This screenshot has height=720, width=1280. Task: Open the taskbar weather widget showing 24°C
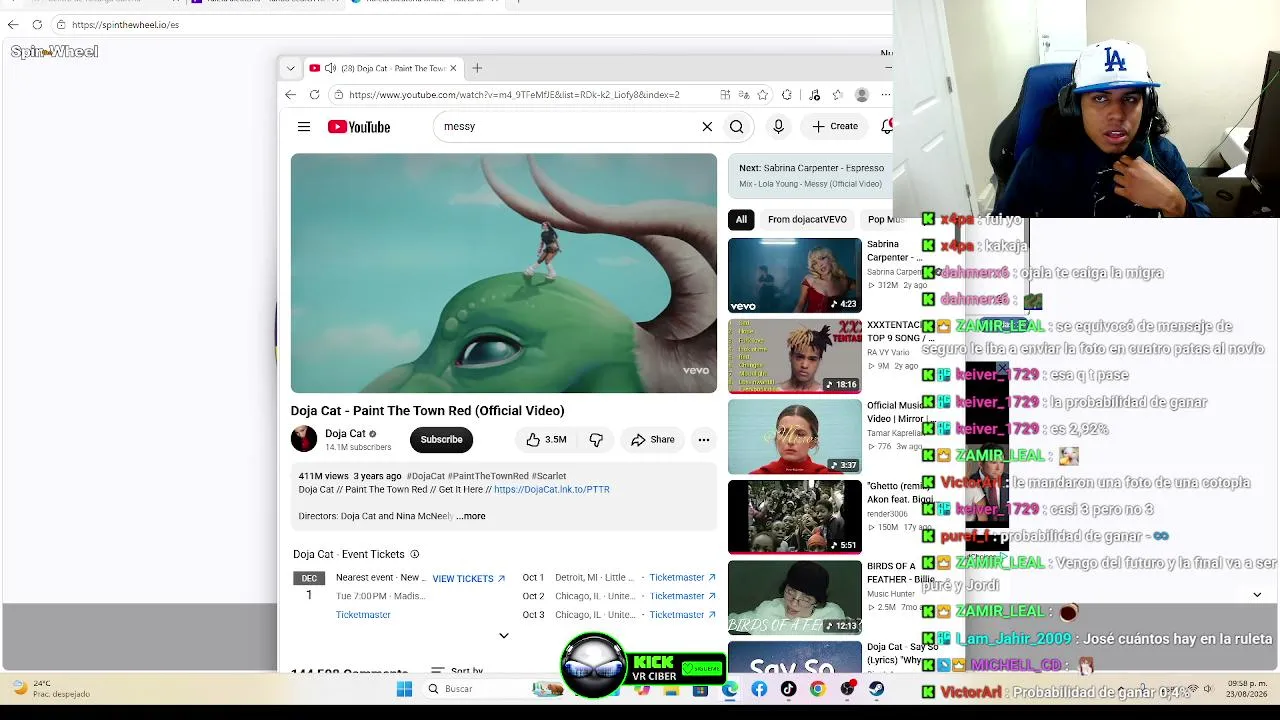point(52,689)
